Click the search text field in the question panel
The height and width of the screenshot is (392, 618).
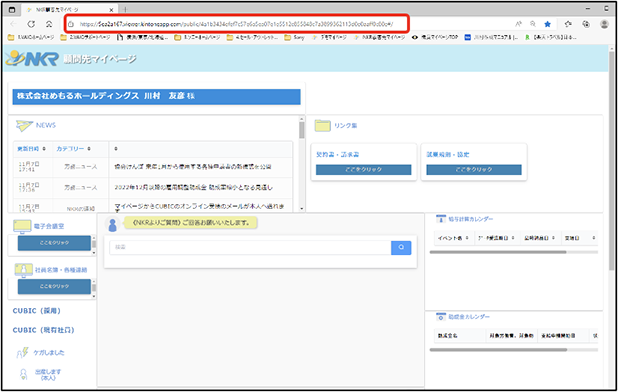pyautogui.click(x=250, y=247)
